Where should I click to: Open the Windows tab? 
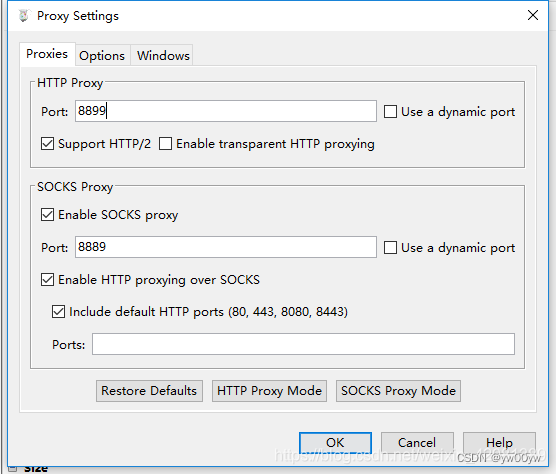(163, 56)
